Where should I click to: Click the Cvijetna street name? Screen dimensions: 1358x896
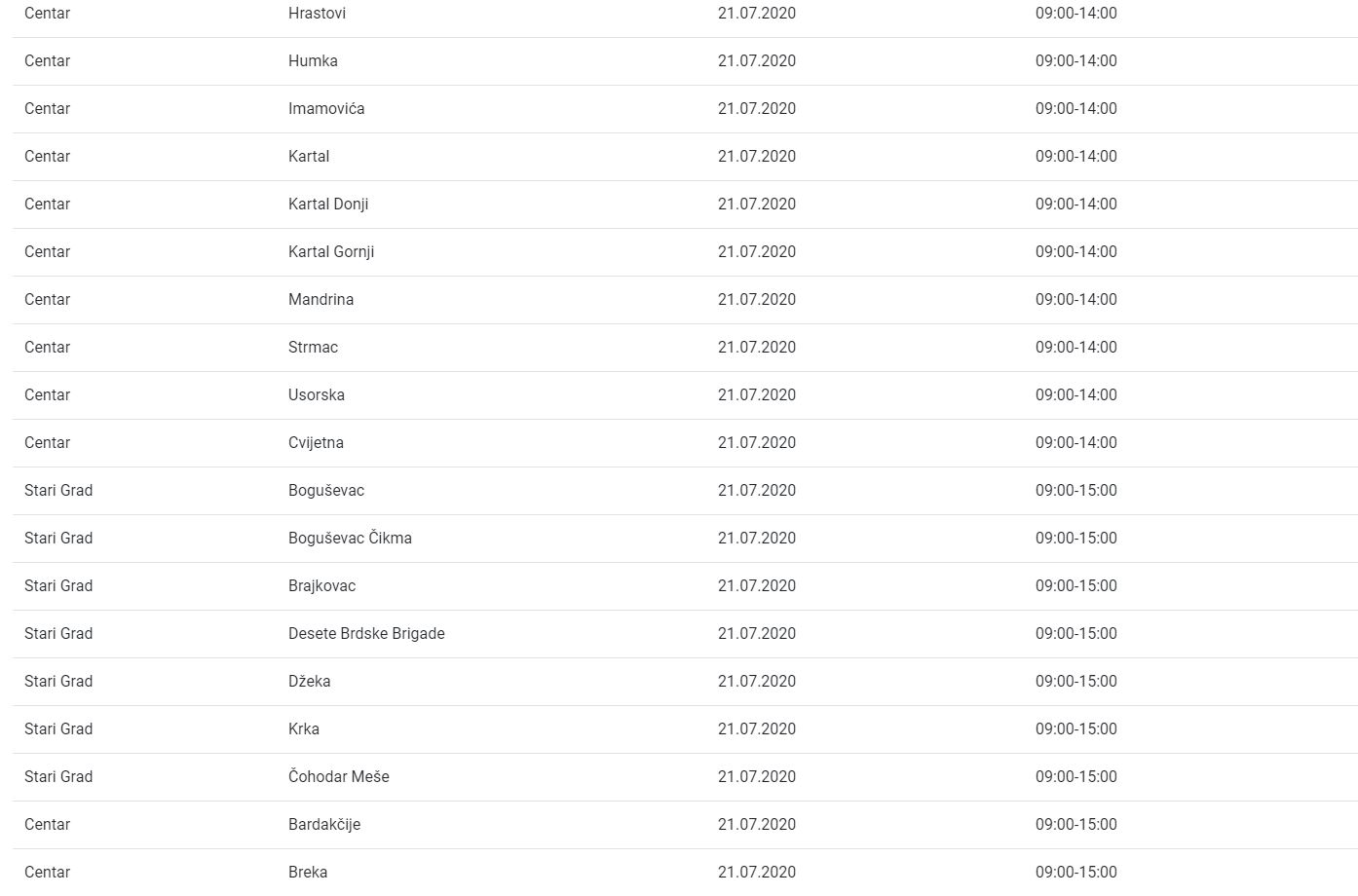316,443
